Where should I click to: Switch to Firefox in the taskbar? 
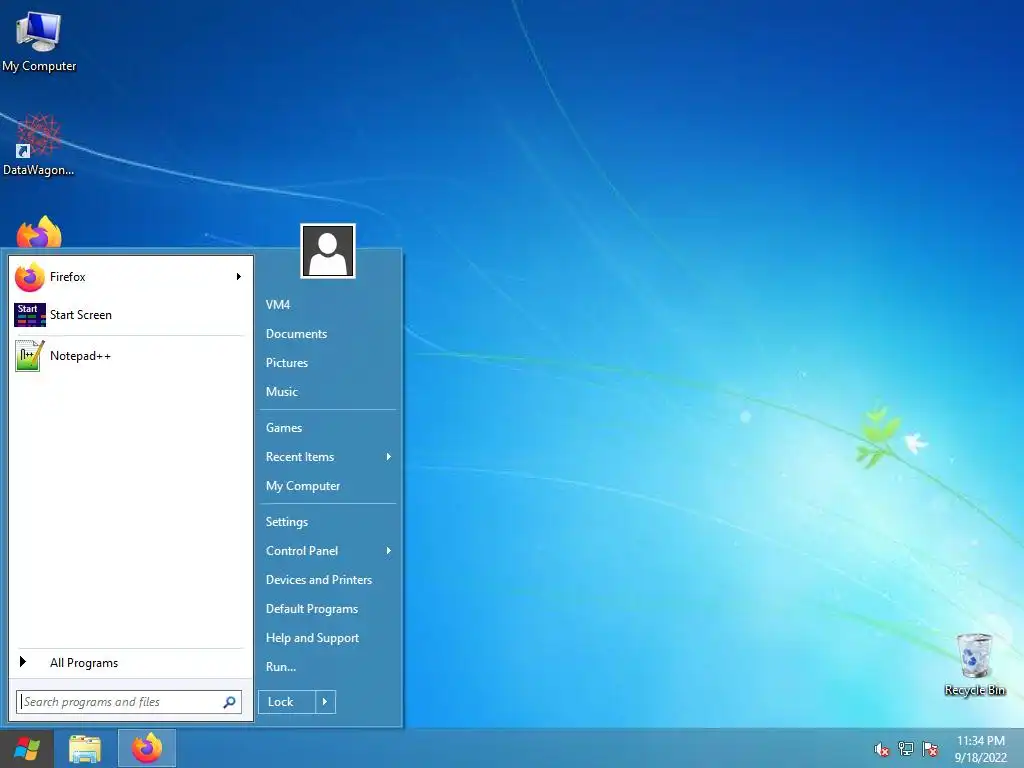tap(147, 748)
